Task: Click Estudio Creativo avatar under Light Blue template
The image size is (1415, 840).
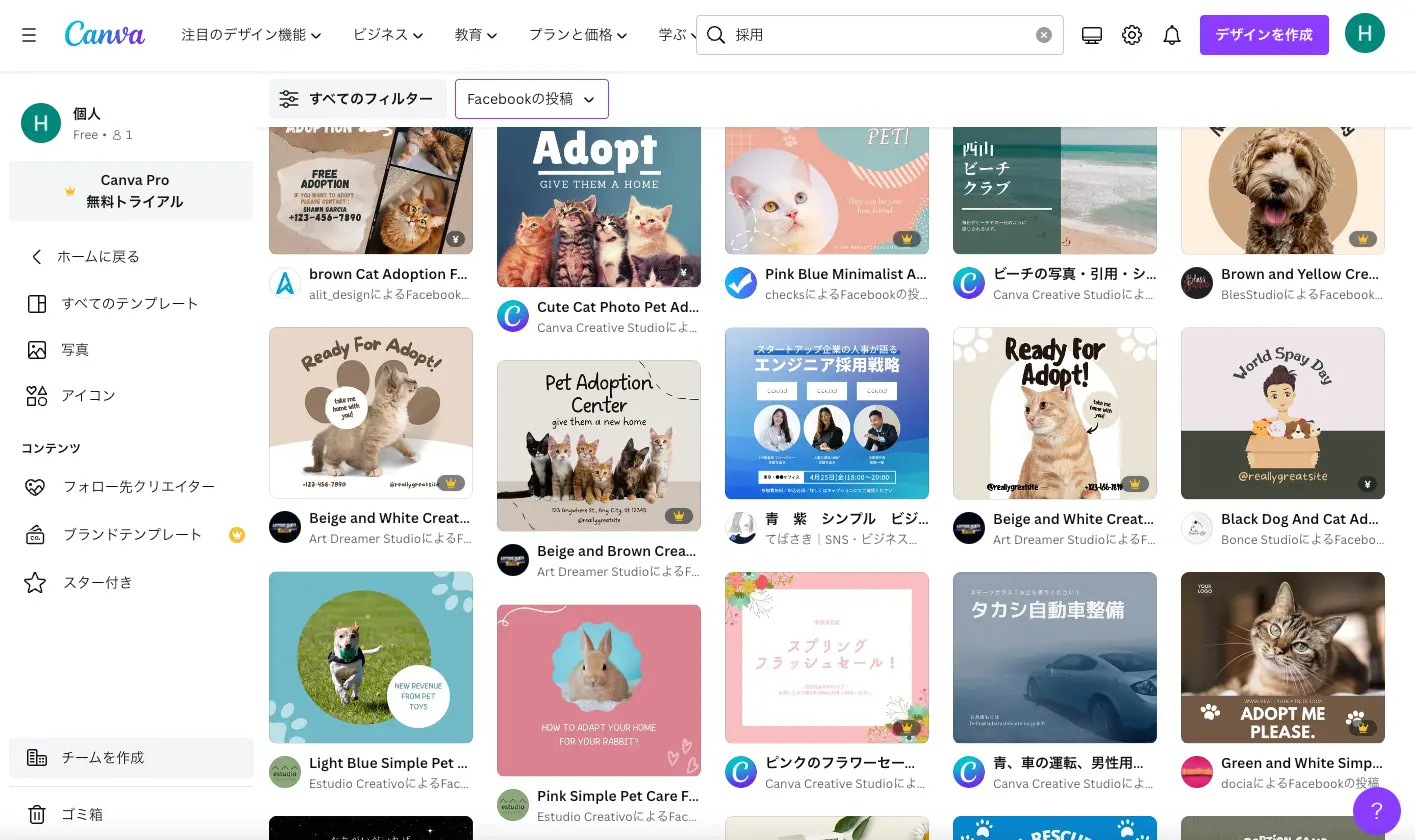Action: pos(285,772)
